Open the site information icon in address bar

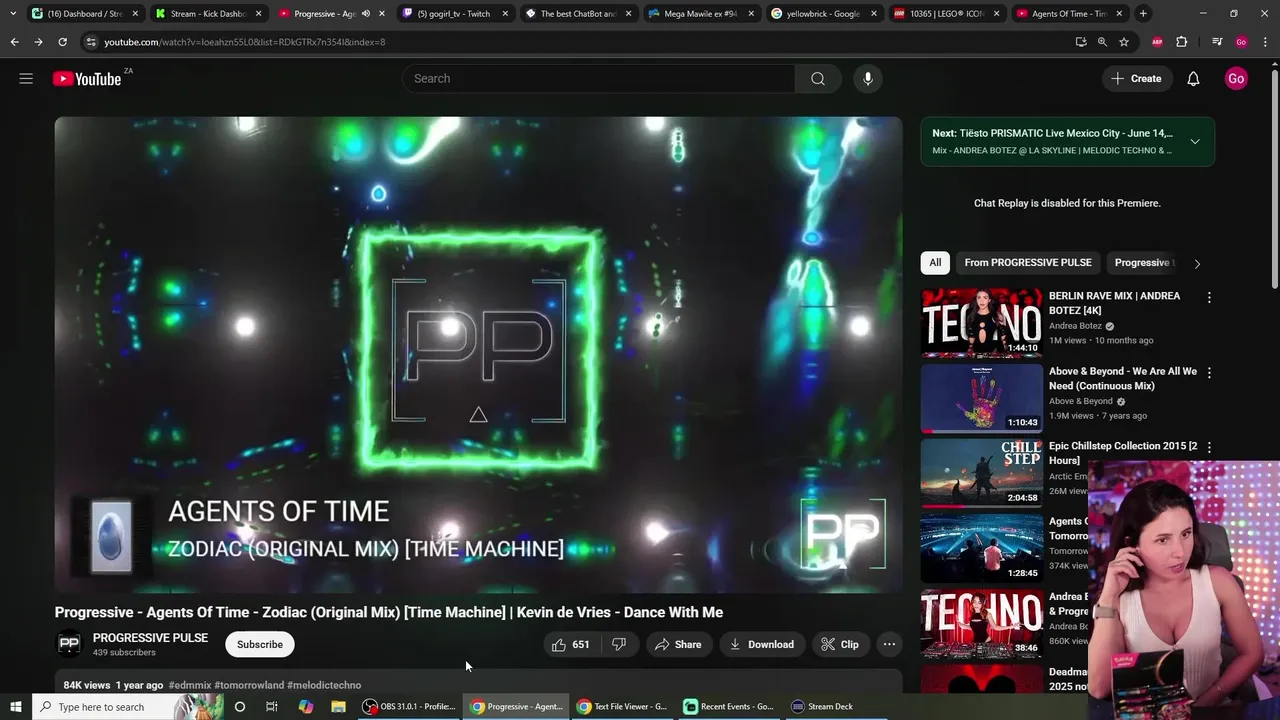click(x=91, y=42)
